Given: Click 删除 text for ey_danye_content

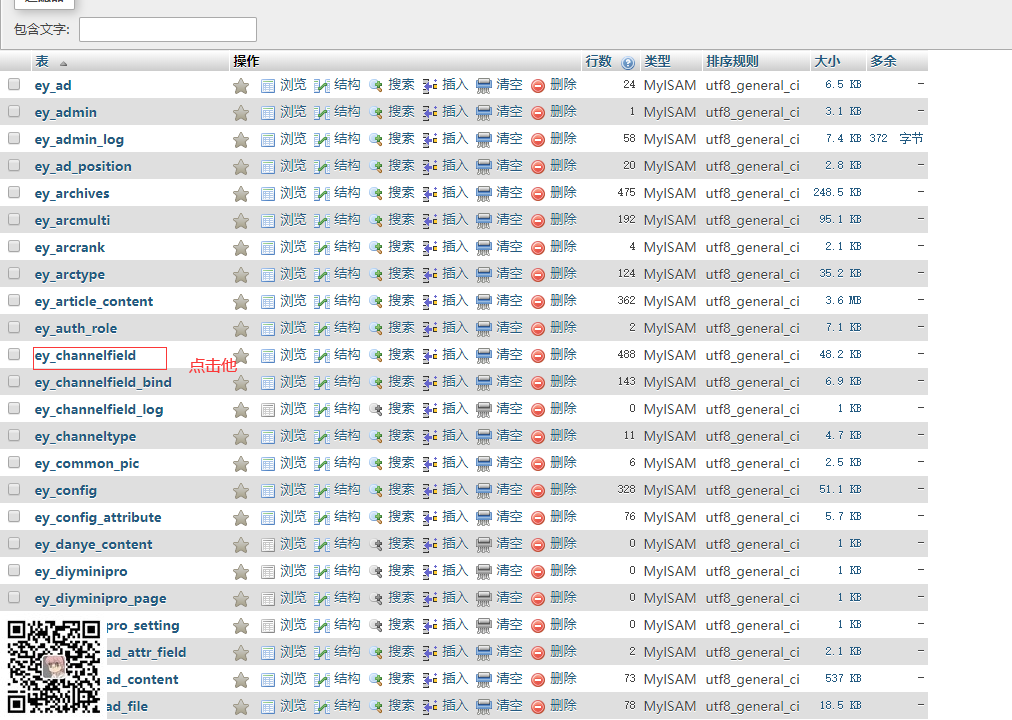Looking at the screenshot, I should [563, 544].
